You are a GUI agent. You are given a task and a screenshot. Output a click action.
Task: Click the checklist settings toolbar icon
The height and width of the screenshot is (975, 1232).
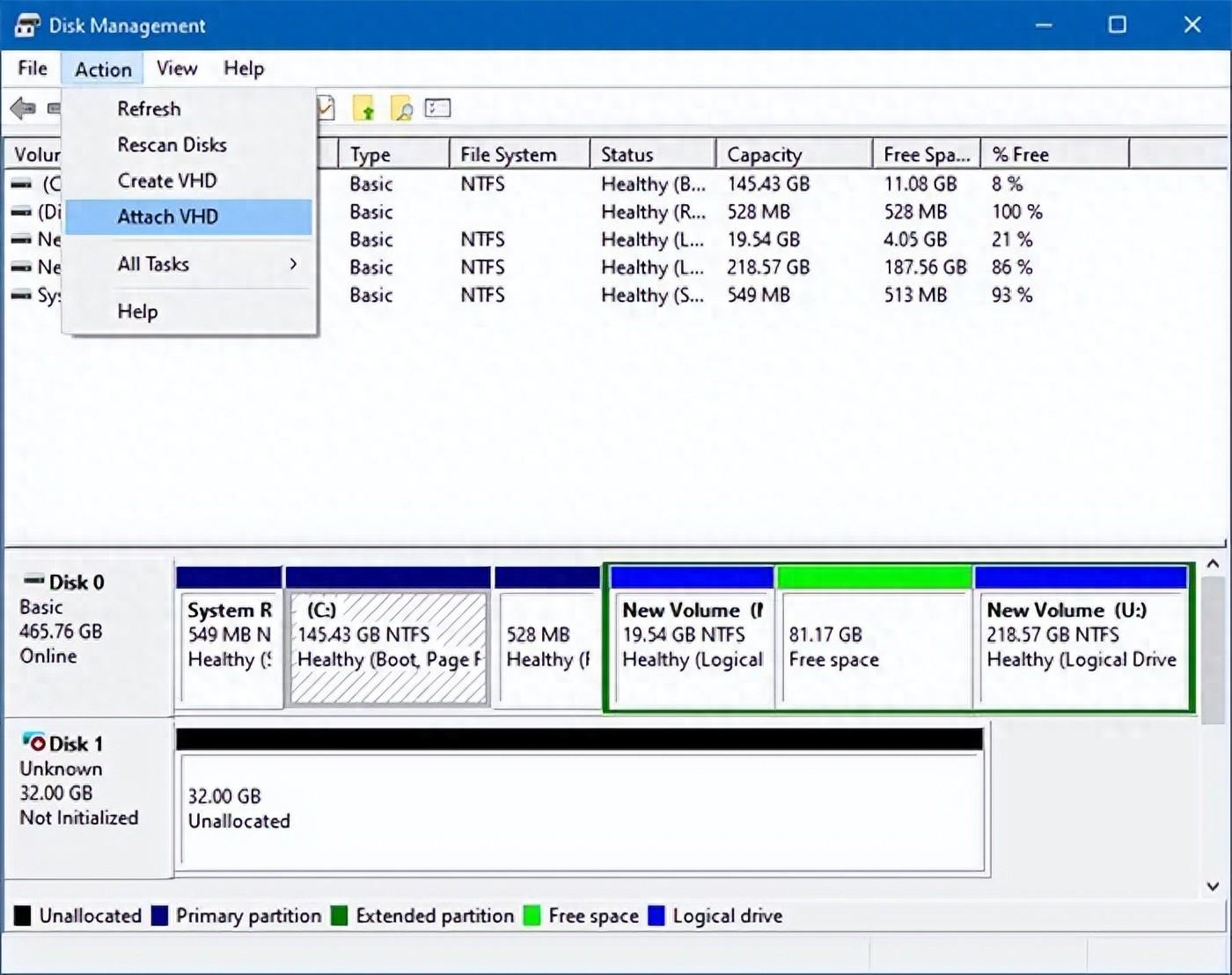pyautogui.click(x=437, y=107)
